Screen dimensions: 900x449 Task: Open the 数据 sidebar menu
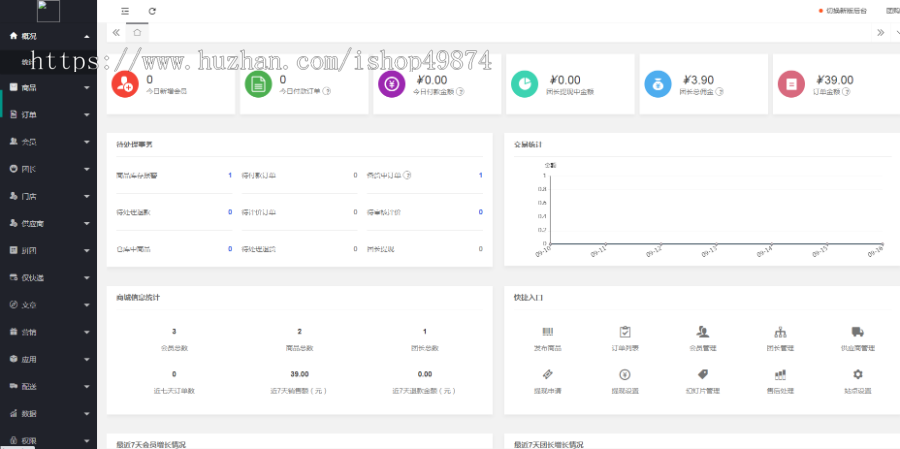click(x=48, y=413)
